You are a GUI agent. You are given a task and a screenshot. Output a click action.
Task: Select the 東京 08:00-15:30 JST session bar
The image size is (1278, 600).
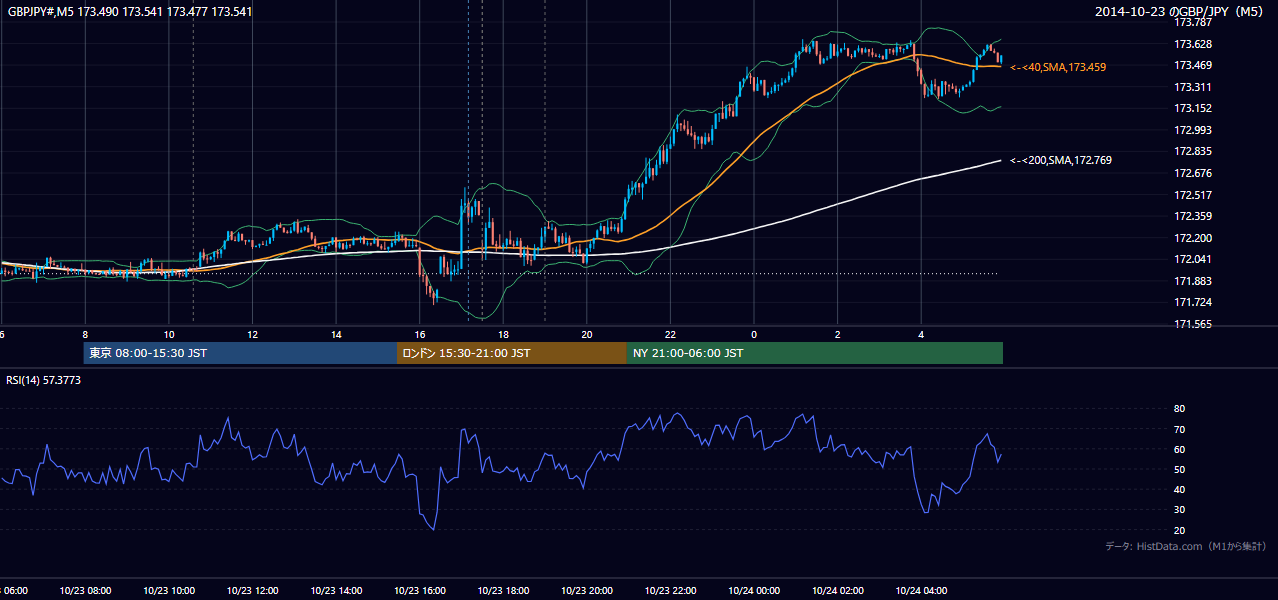[240, 353]
